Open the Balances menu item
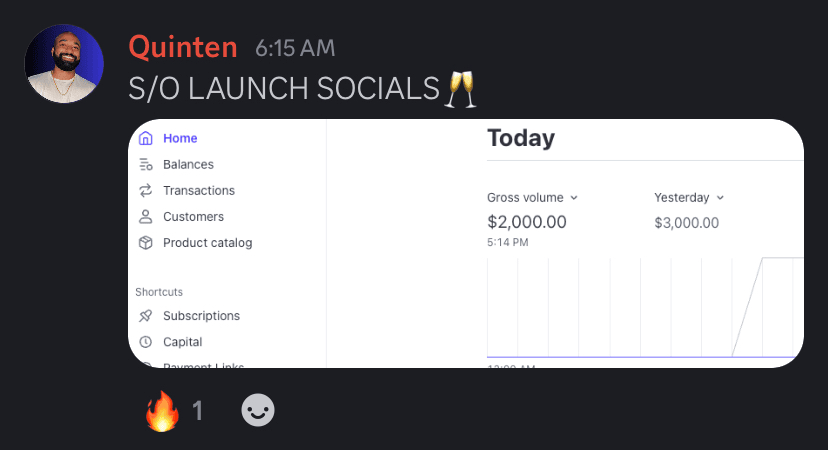Image resolution: width=828 pixels, height=450 pixels. pyautogui.click(x=188, y=164)
